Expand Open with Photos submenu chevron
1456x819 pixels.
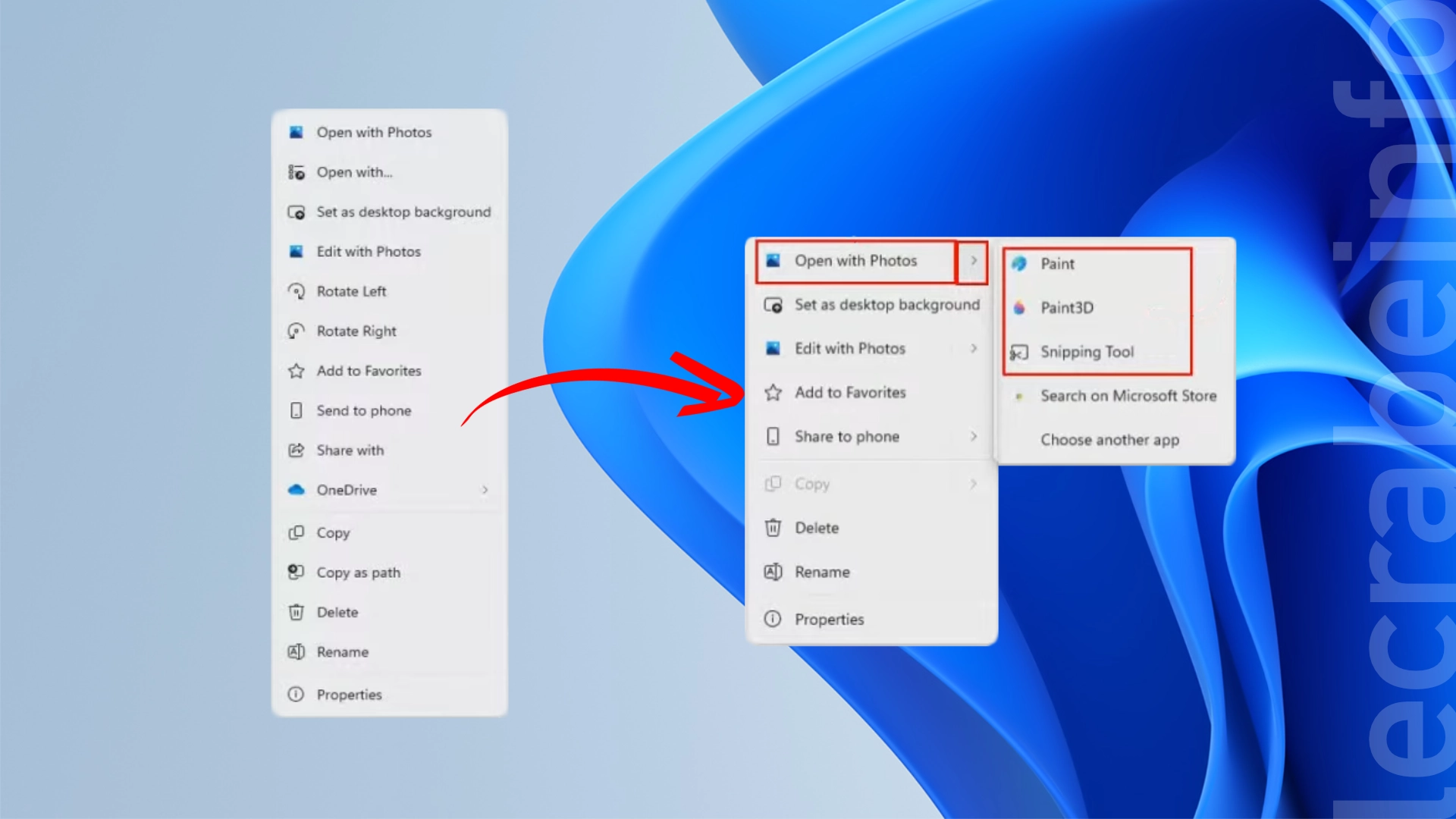[973, 261]
